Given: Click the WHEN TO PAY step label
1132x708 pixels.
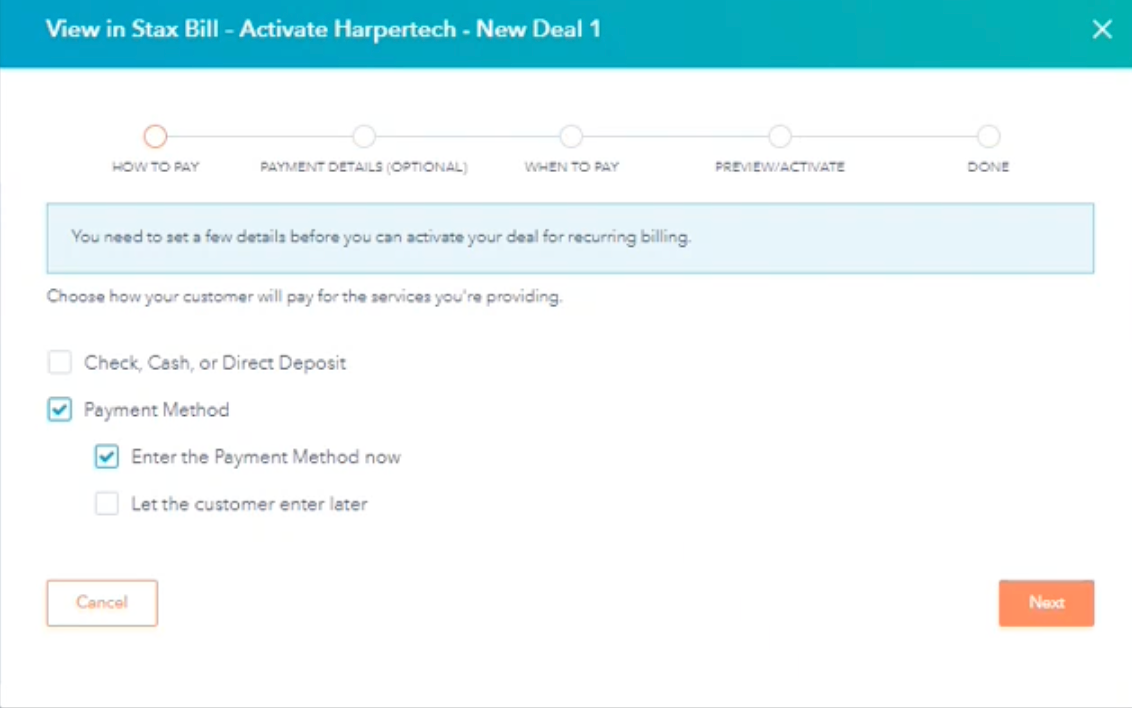Looking at the screenshot, I should [x=572, y=167].
